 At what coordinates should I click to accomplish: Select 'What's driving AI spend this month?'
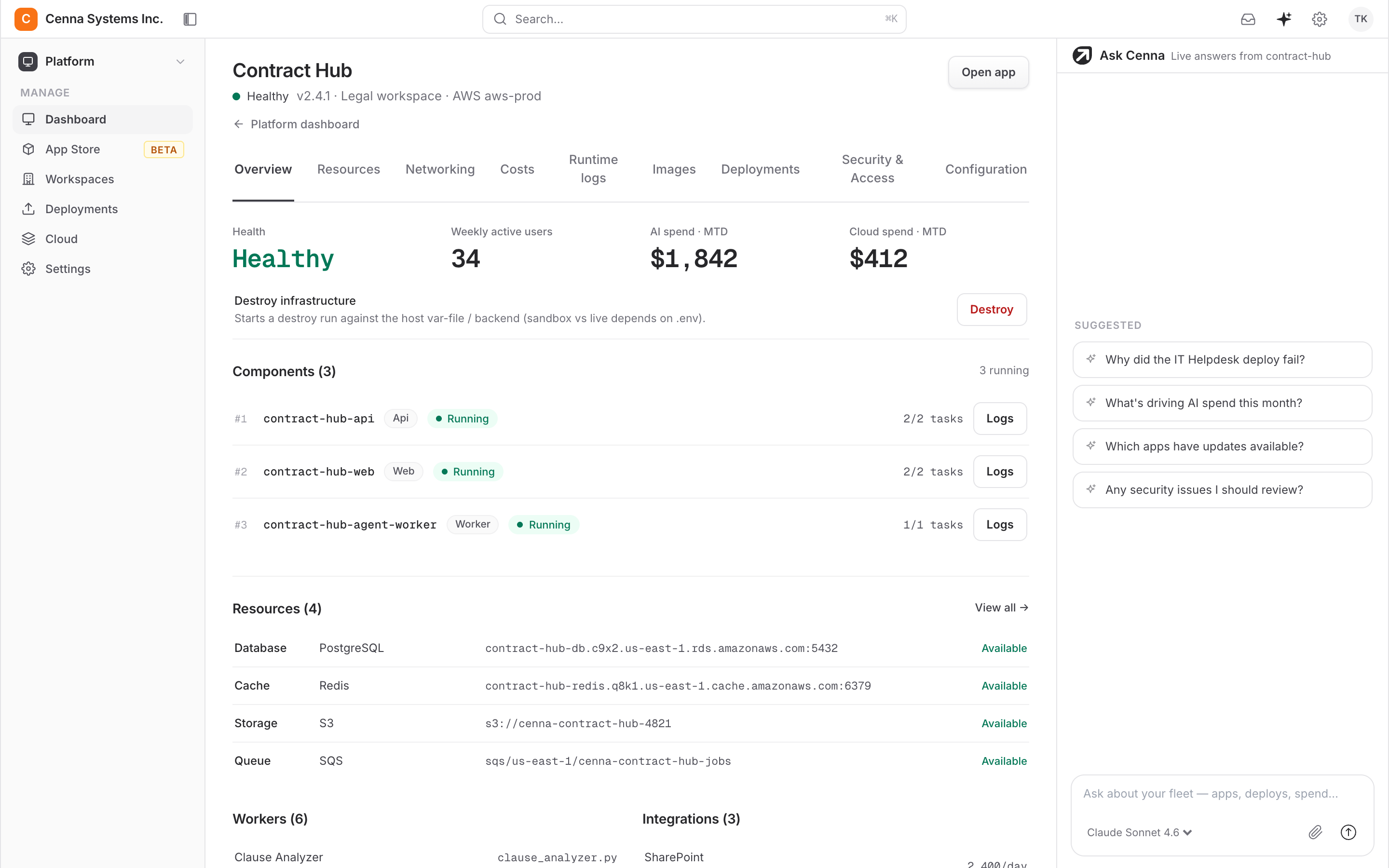[1222, 403]
